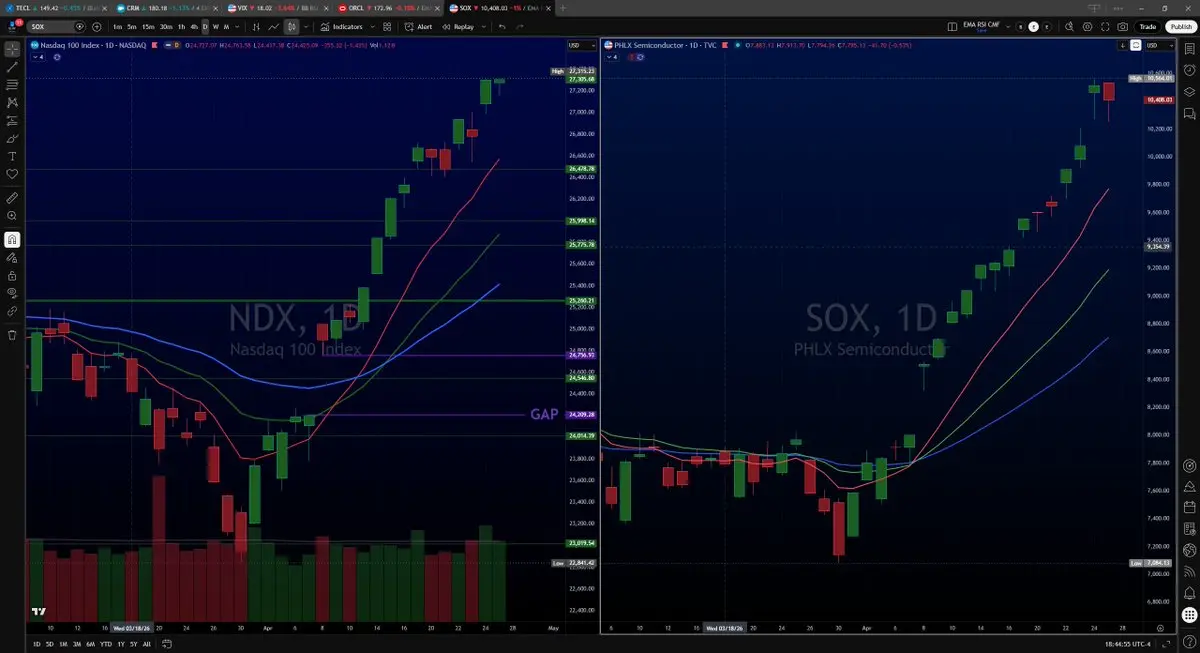
Task: Select the brush drawing tool
Action: click(x=14, y=139)
